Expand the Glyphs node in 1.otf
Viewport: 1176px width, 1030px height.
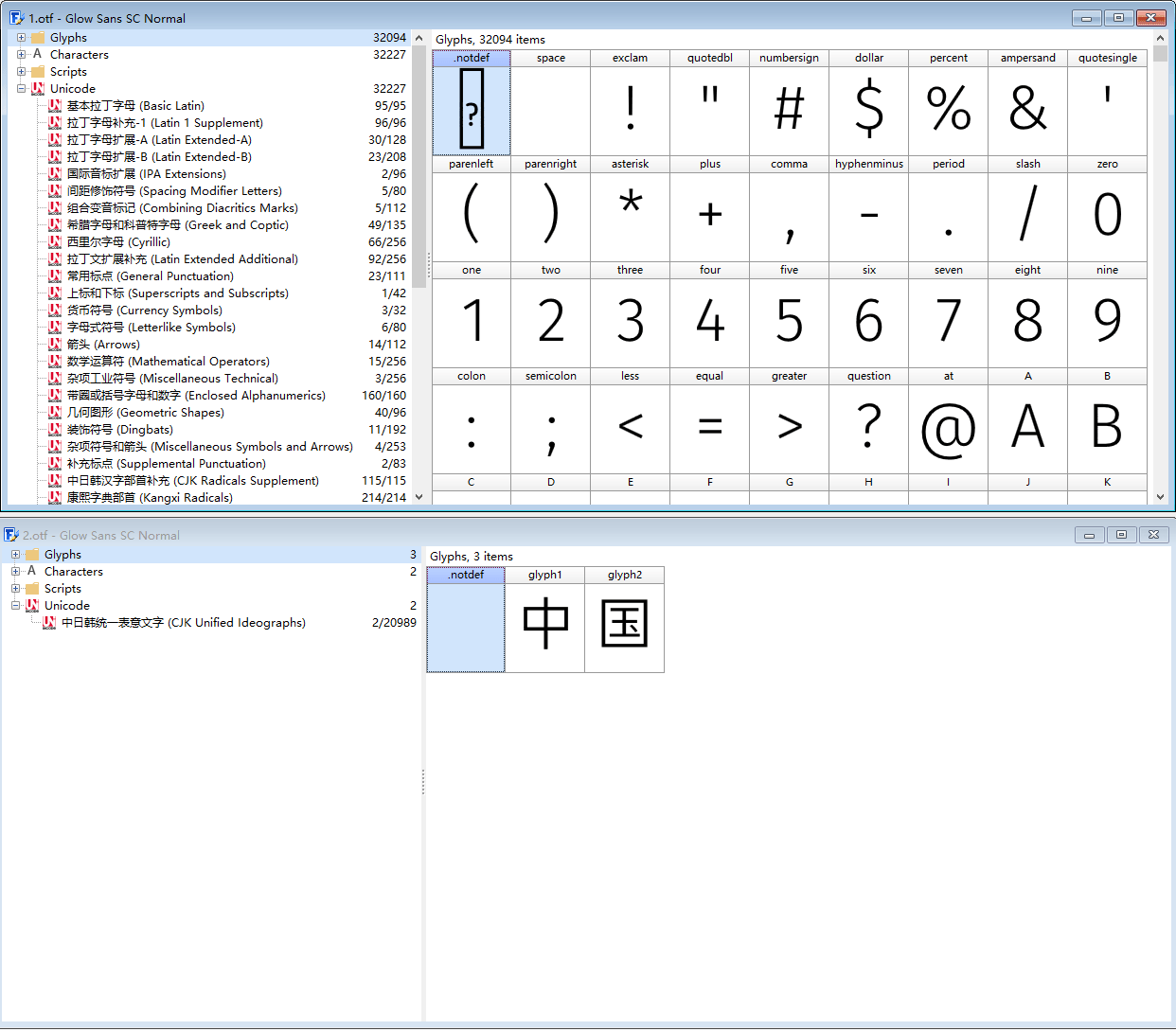(21, 38)
